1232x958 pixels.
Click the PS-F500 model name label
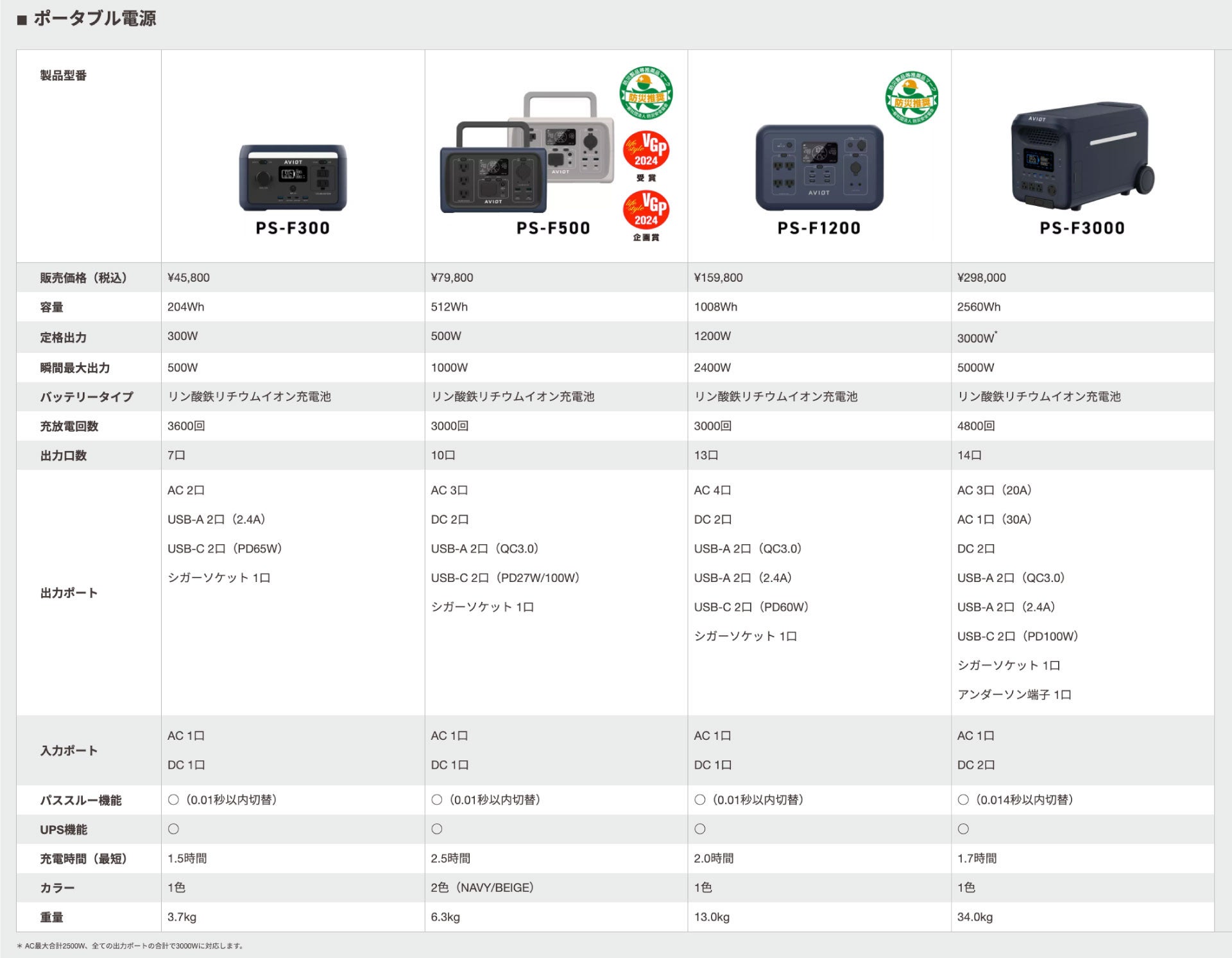[553, 228]
